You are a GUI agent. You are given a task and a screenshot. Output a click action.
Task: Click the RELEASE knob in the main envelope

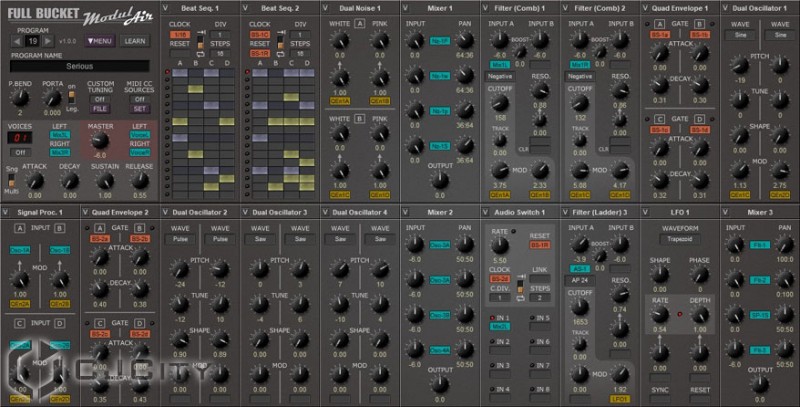[139, 181]
